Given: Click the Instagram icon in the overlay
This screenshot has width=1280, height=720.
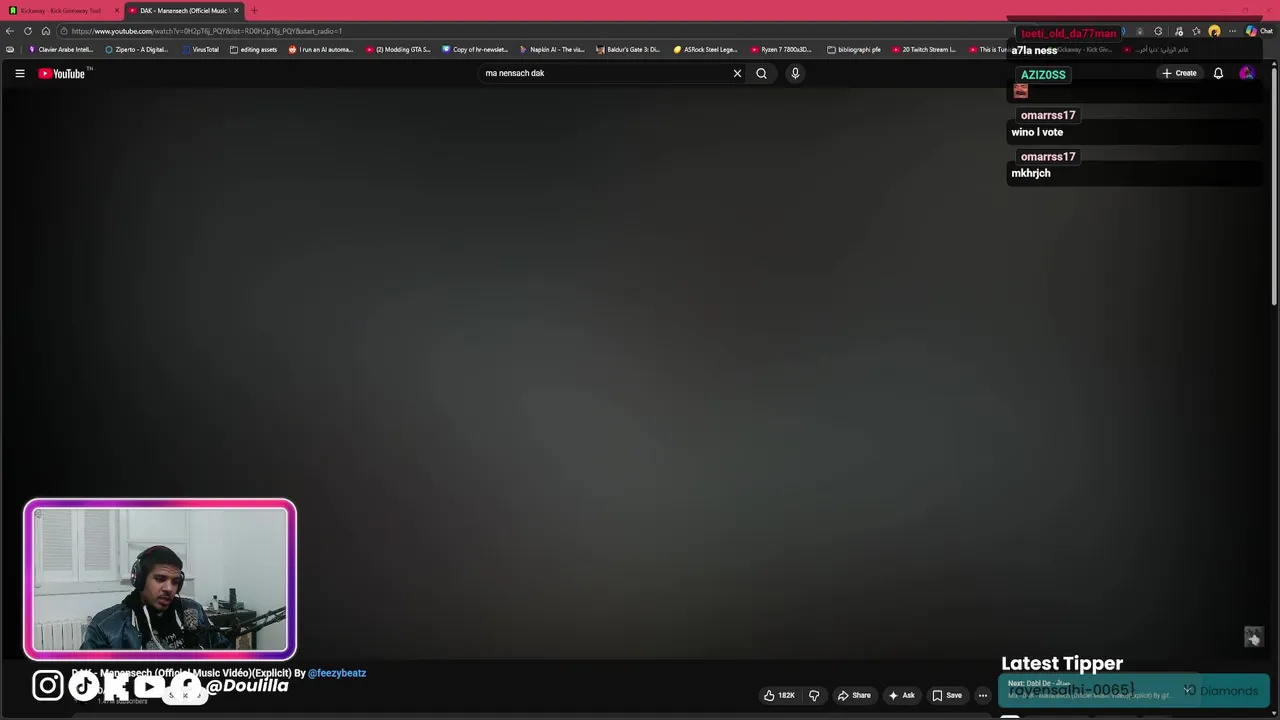Looking at the screenshot, I should click(x=47, y=685).
